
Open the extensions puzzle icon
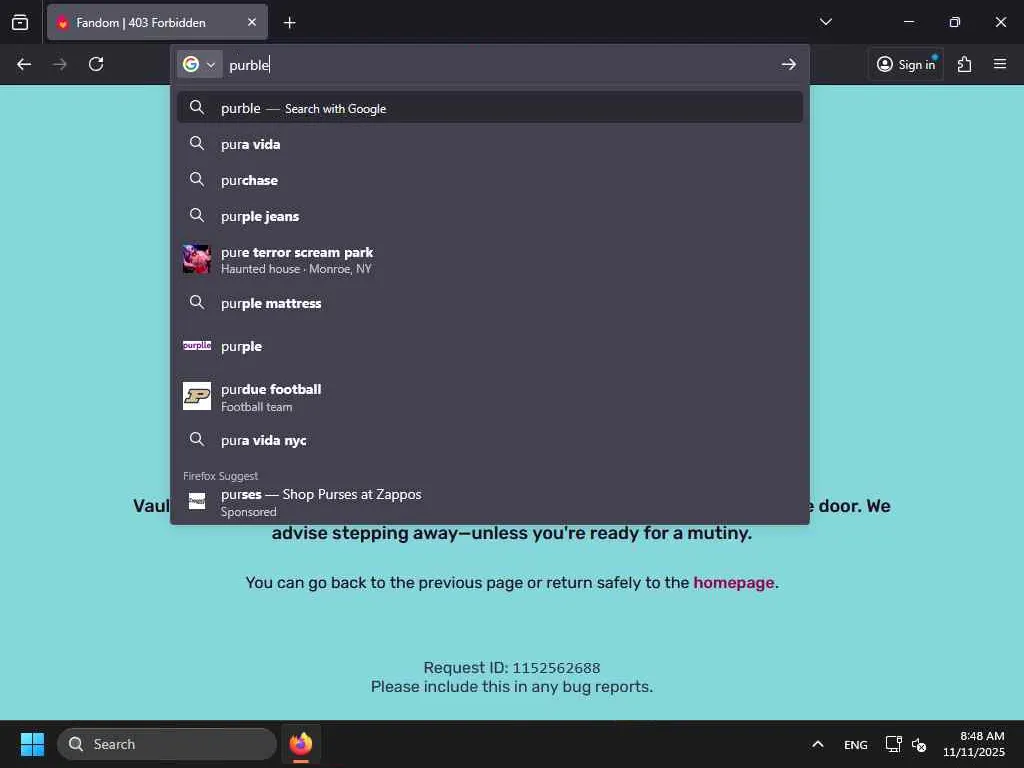click(965, 64)
